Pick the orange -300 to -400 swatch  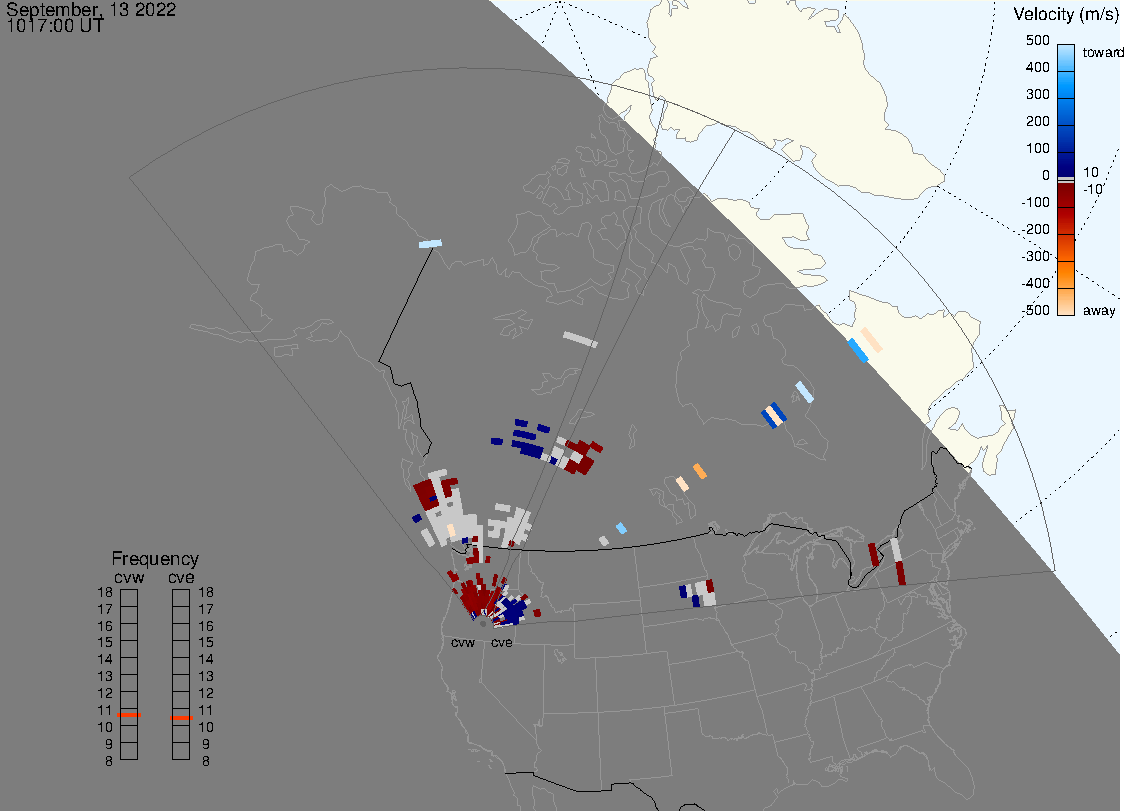[x=1066, y=275]
